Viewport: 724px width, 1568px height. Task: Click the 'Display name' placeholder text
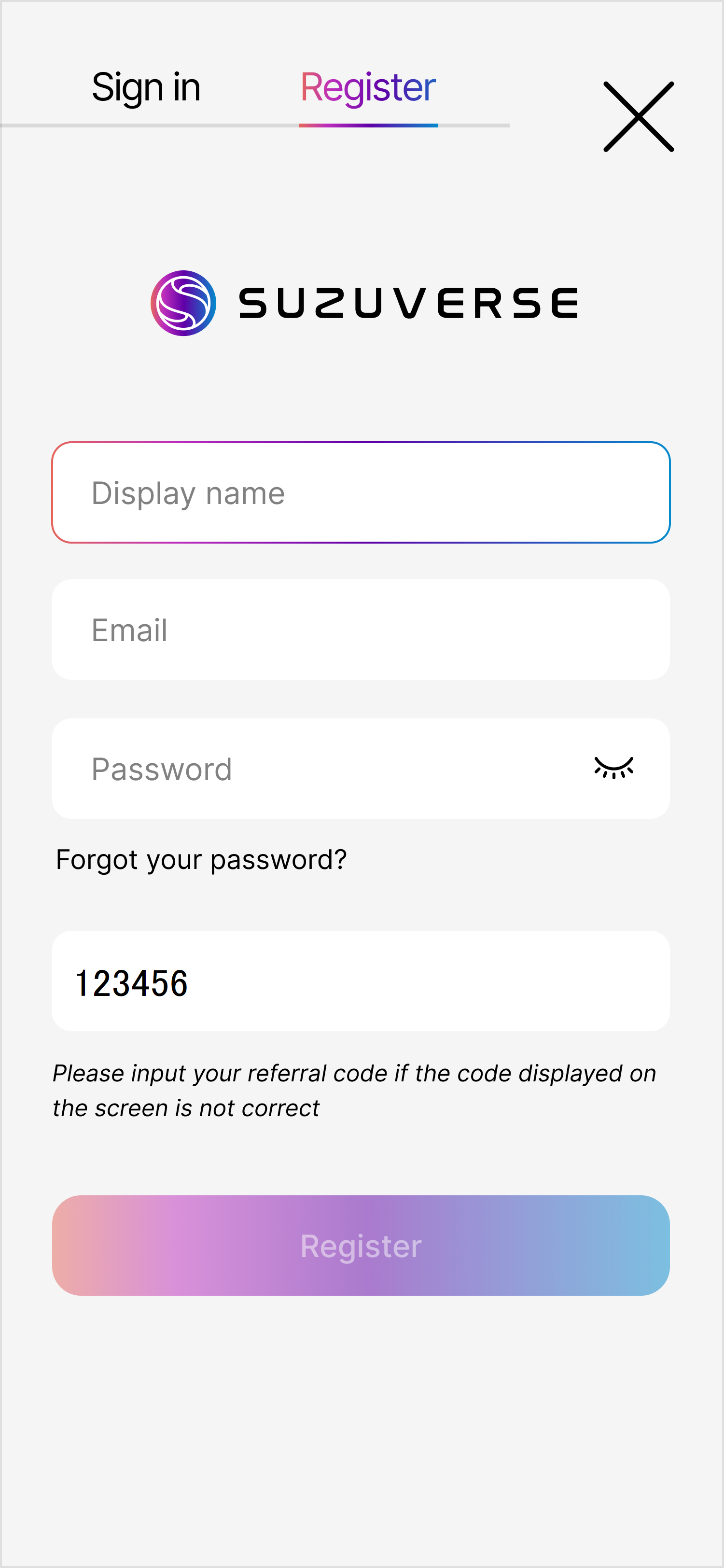coord(188,493)
